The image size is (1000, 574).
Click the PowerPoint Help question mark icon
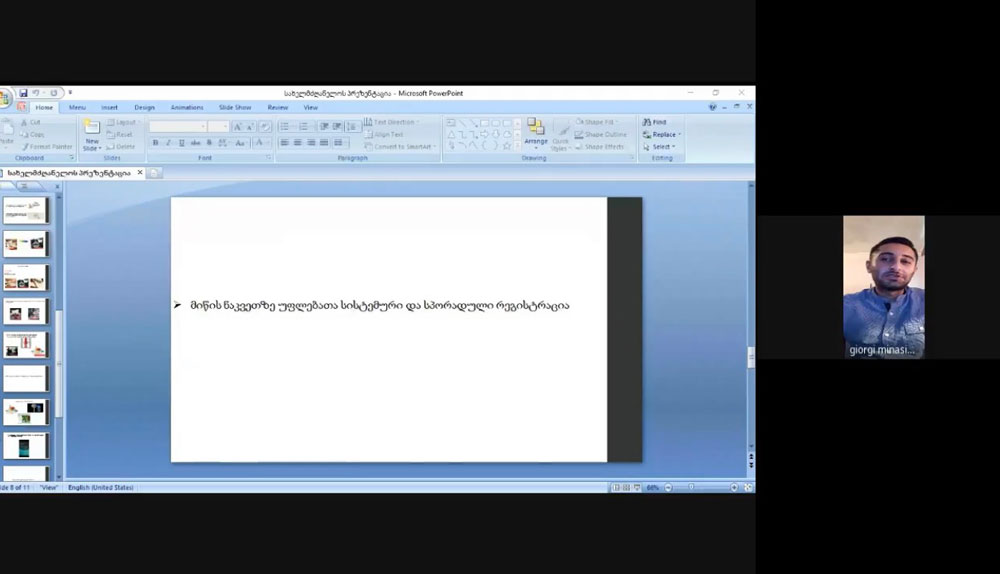713,107
